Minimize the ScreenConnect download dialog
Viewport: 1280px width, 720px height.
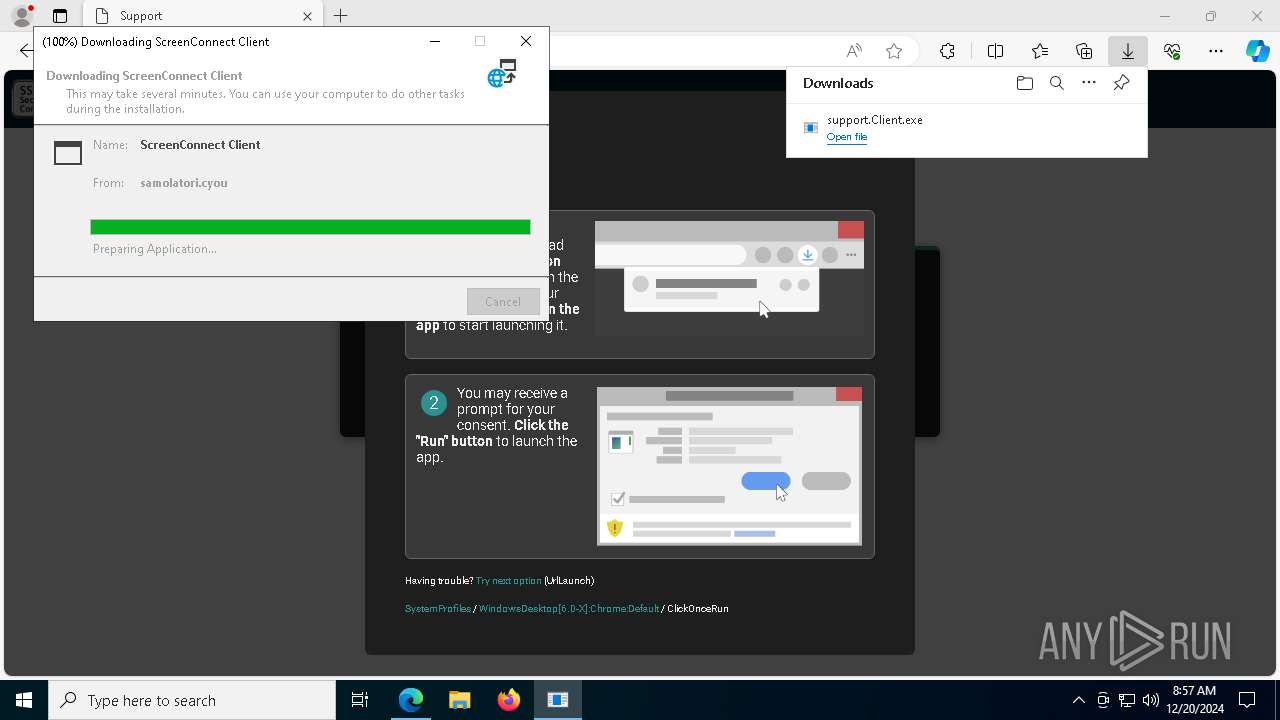click(x=435, y=41)
